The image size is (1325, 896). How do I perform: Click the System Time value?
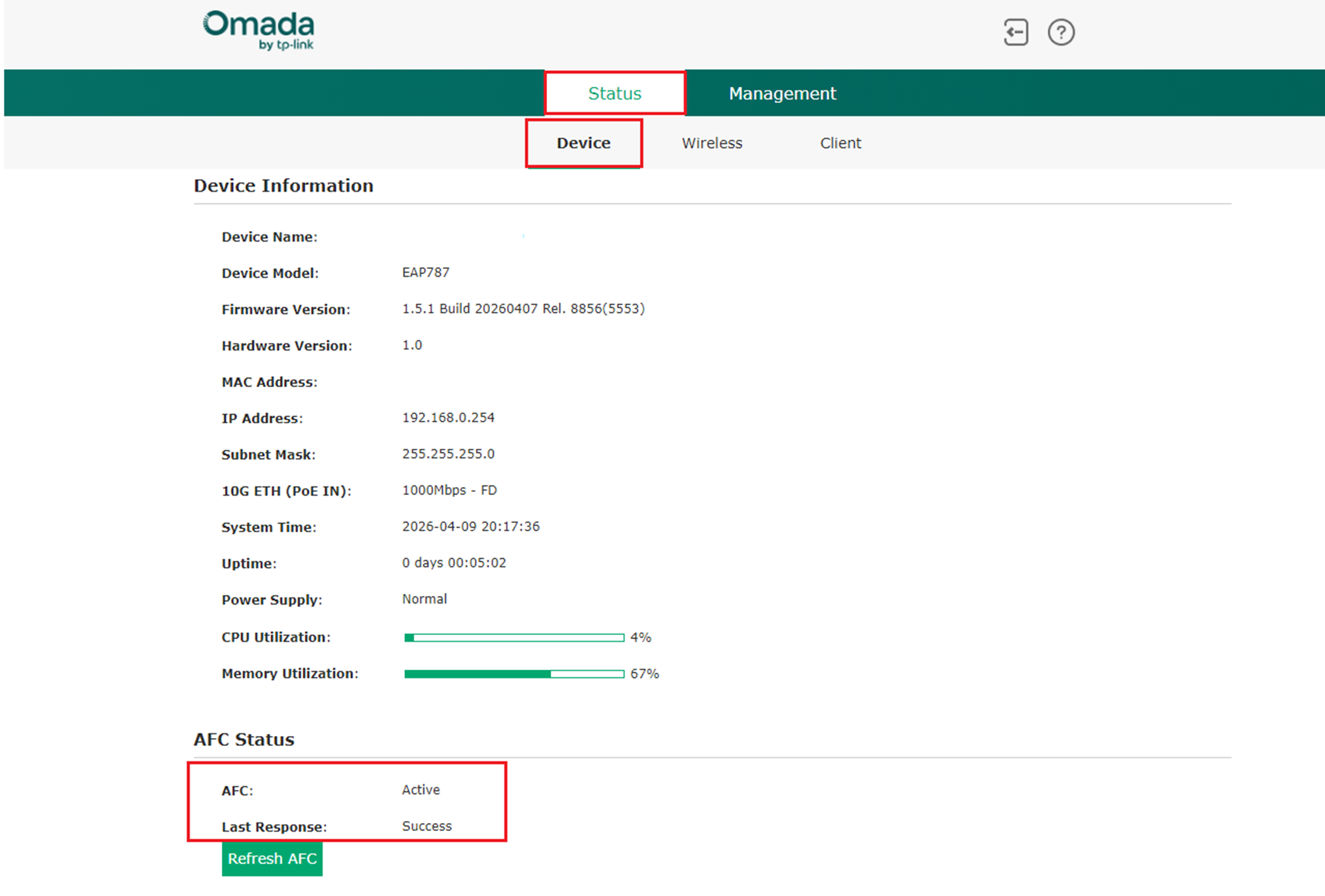(471, 526)
